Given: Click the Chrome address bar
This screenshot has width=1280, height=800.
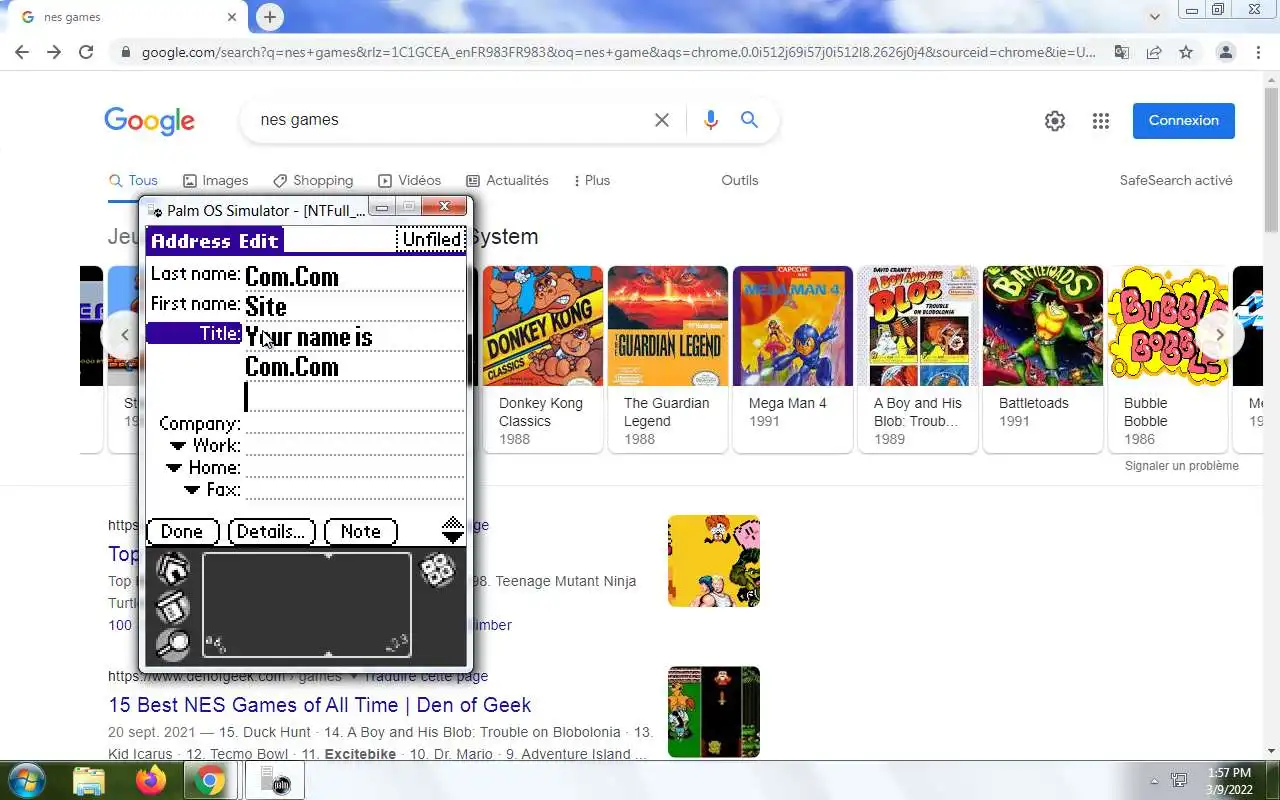Looking at the screenshot, I should 618,52.
